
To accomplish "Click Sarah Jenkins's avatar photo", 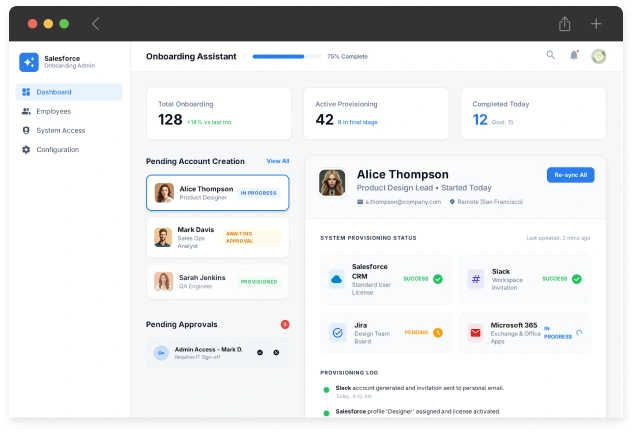I will tap(164, 282).
